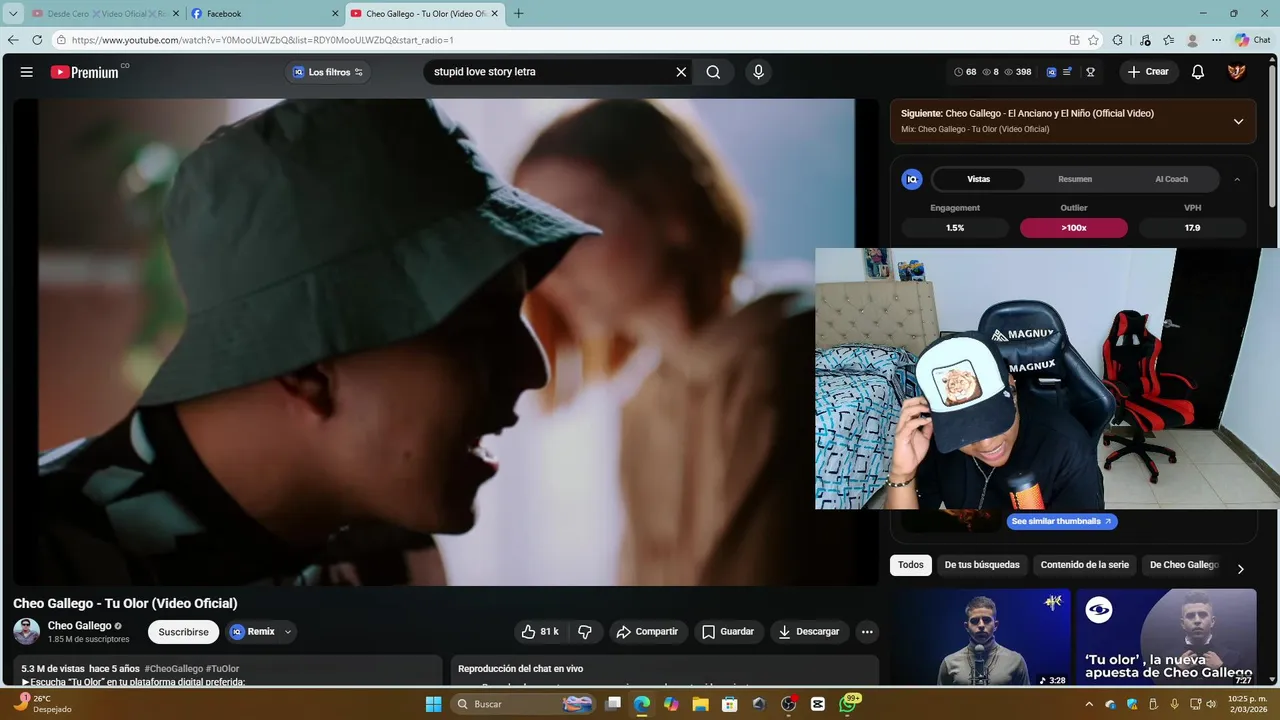This screenshot has width=1280, height=720.
Task: Click the VPH 17.9 value
Action: (x=1192, y=228)
